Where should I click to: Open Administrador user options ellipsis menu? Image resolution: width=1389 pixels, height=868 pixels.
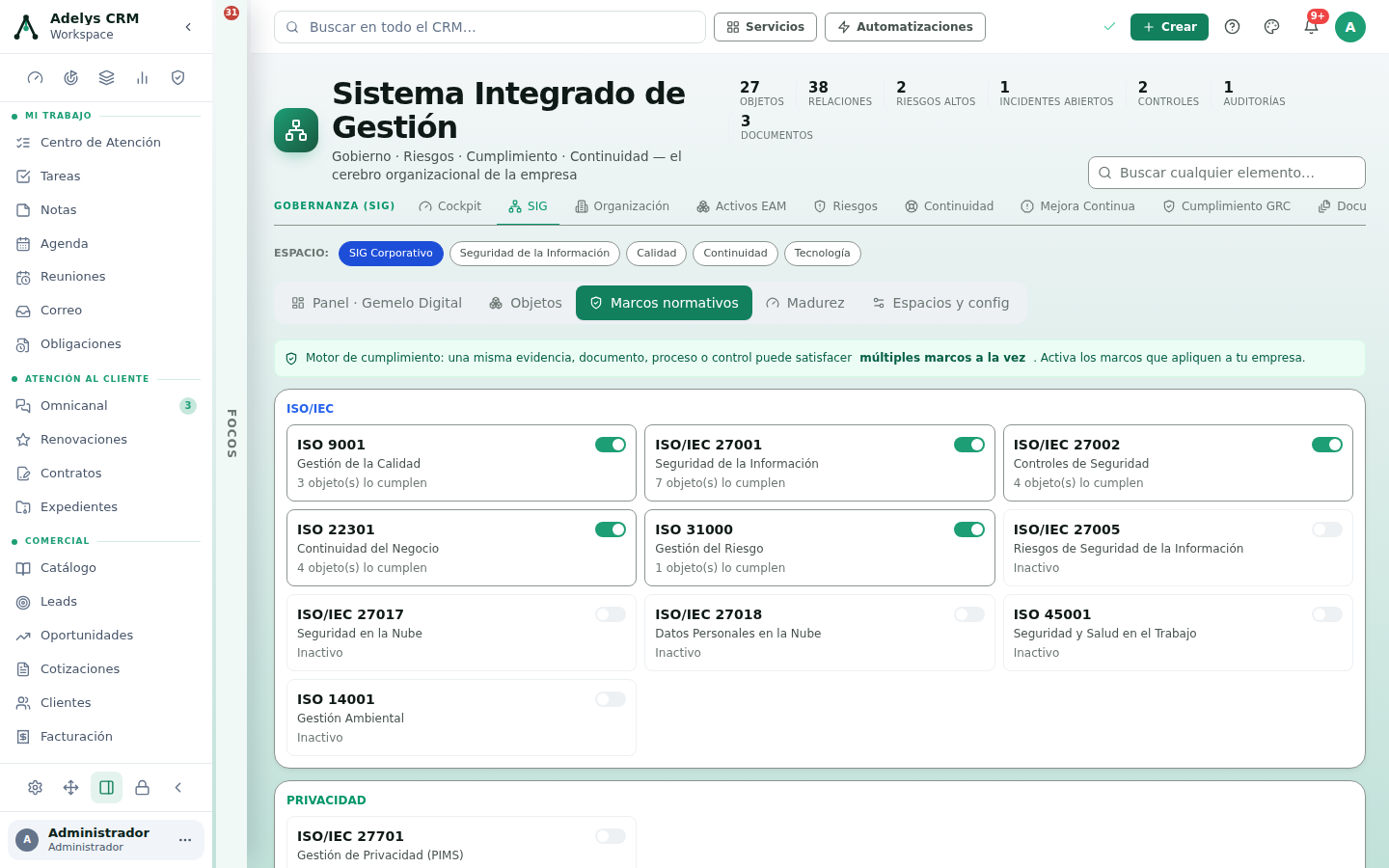[185, 840]
